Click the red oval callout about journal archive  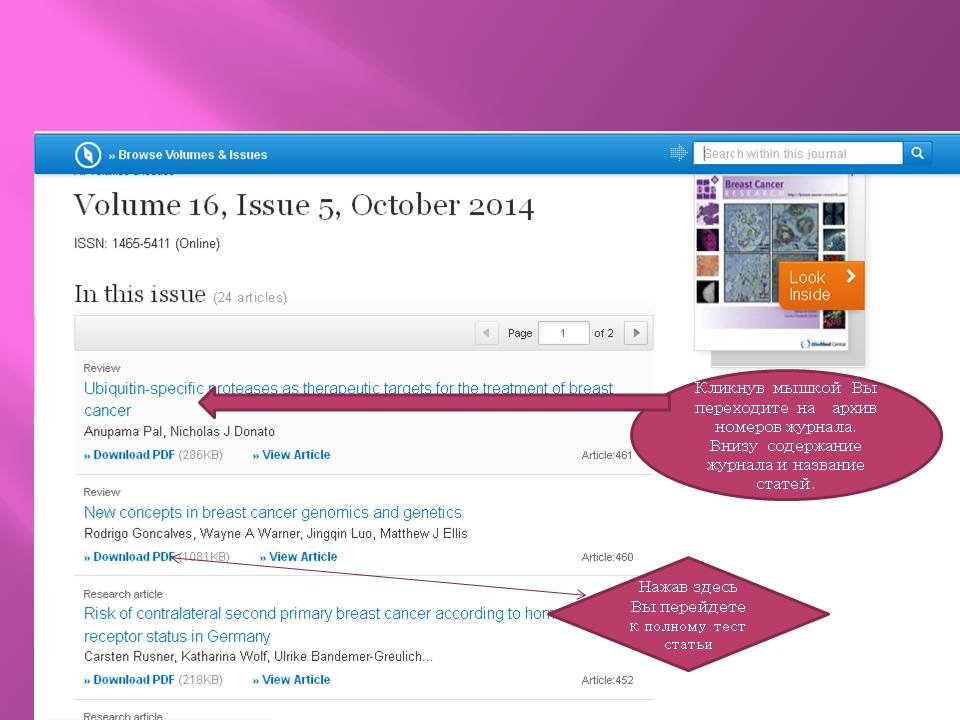point(786,436)
